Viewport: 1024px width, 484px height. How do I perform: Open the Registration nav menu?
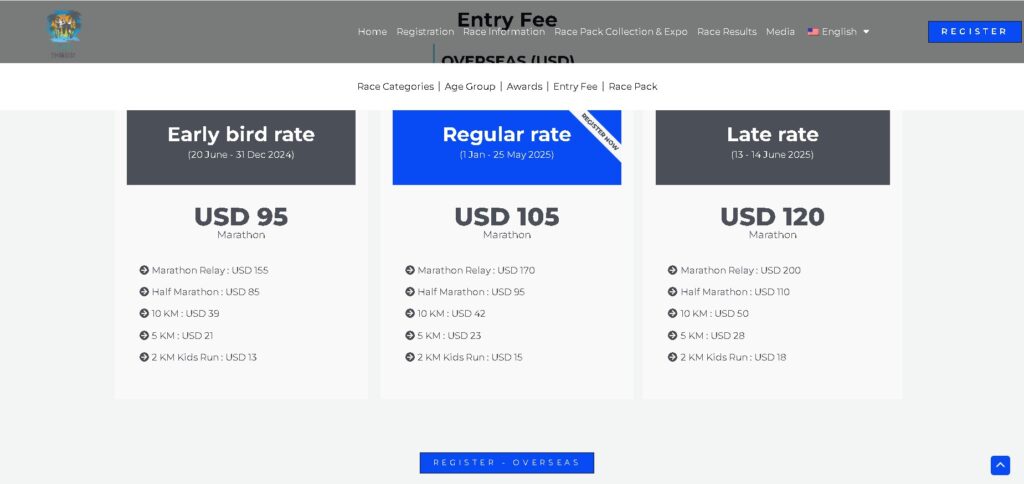[x=425, y=31]
